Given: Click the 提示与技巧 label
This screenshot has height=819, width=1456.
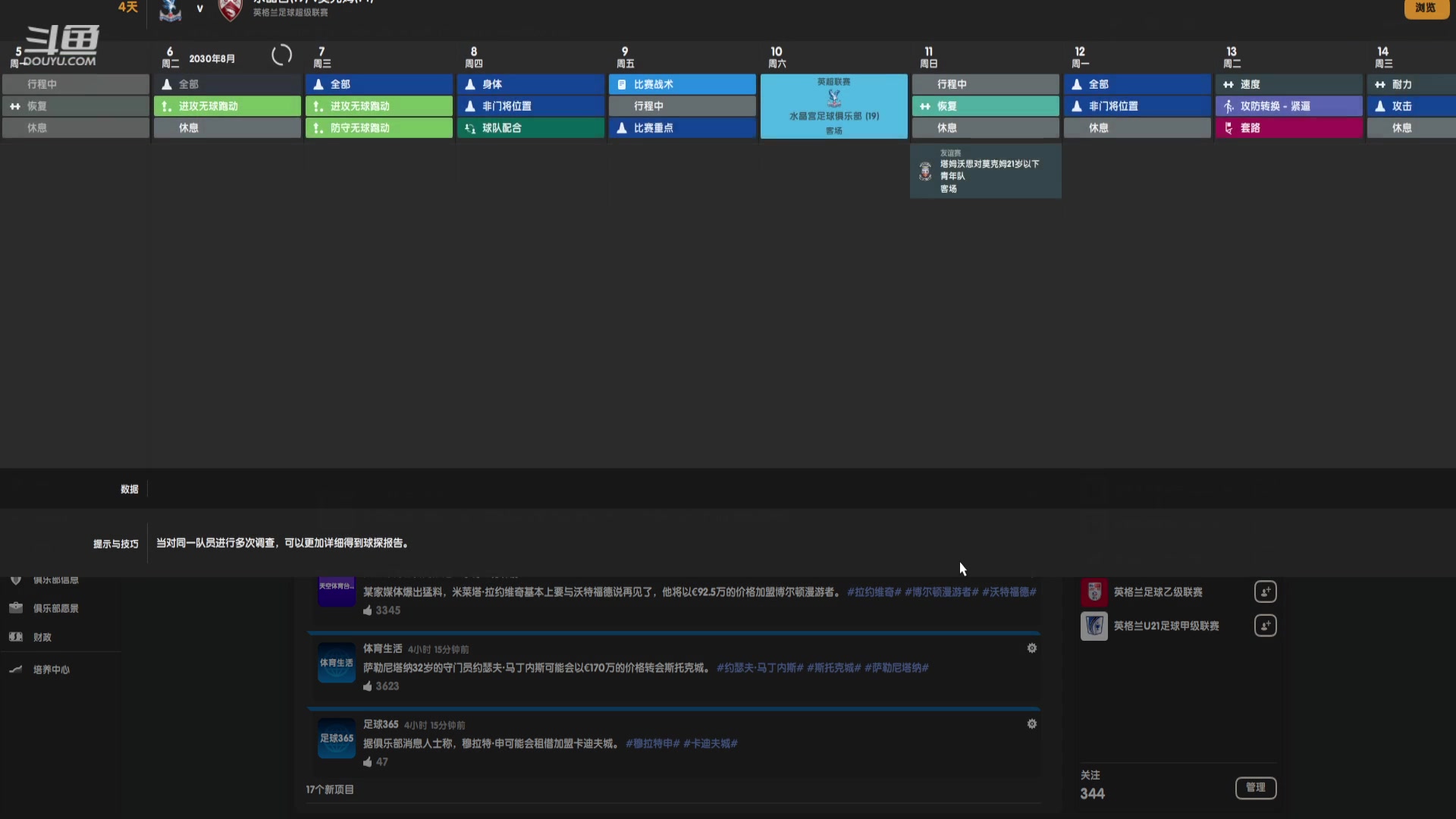Looking at the screenshot, I should (x=115, y=544).
